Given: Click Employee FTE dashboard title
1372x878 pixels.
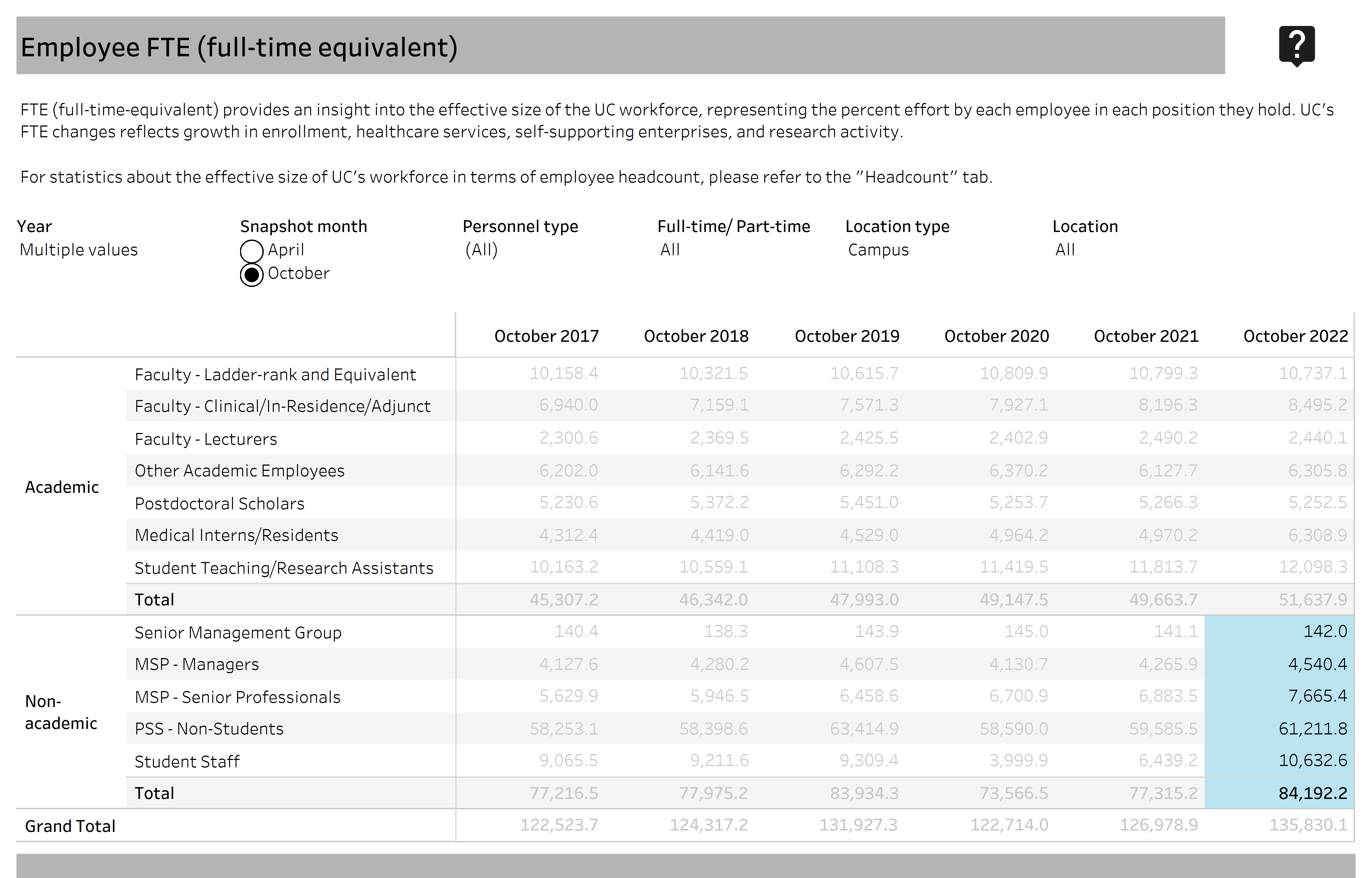Looking at the screenshot, I should click(239, 47).
